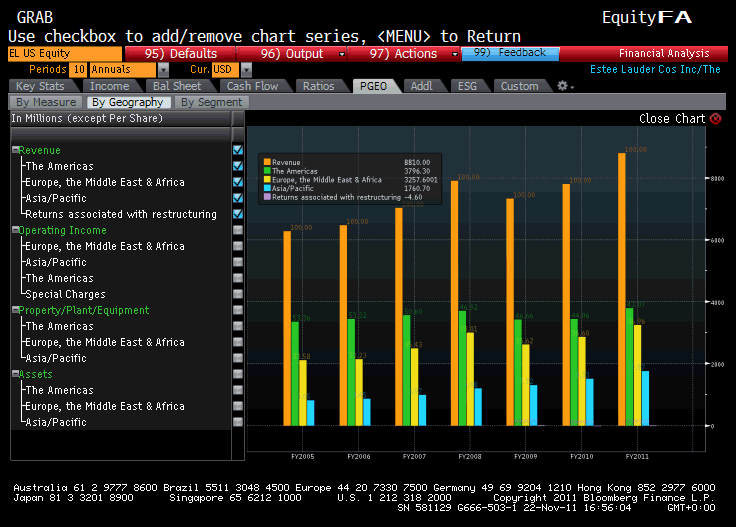Uncheck the Revenue series checkbox
This screenshot has width=736, height=527.
coord(238,150)
